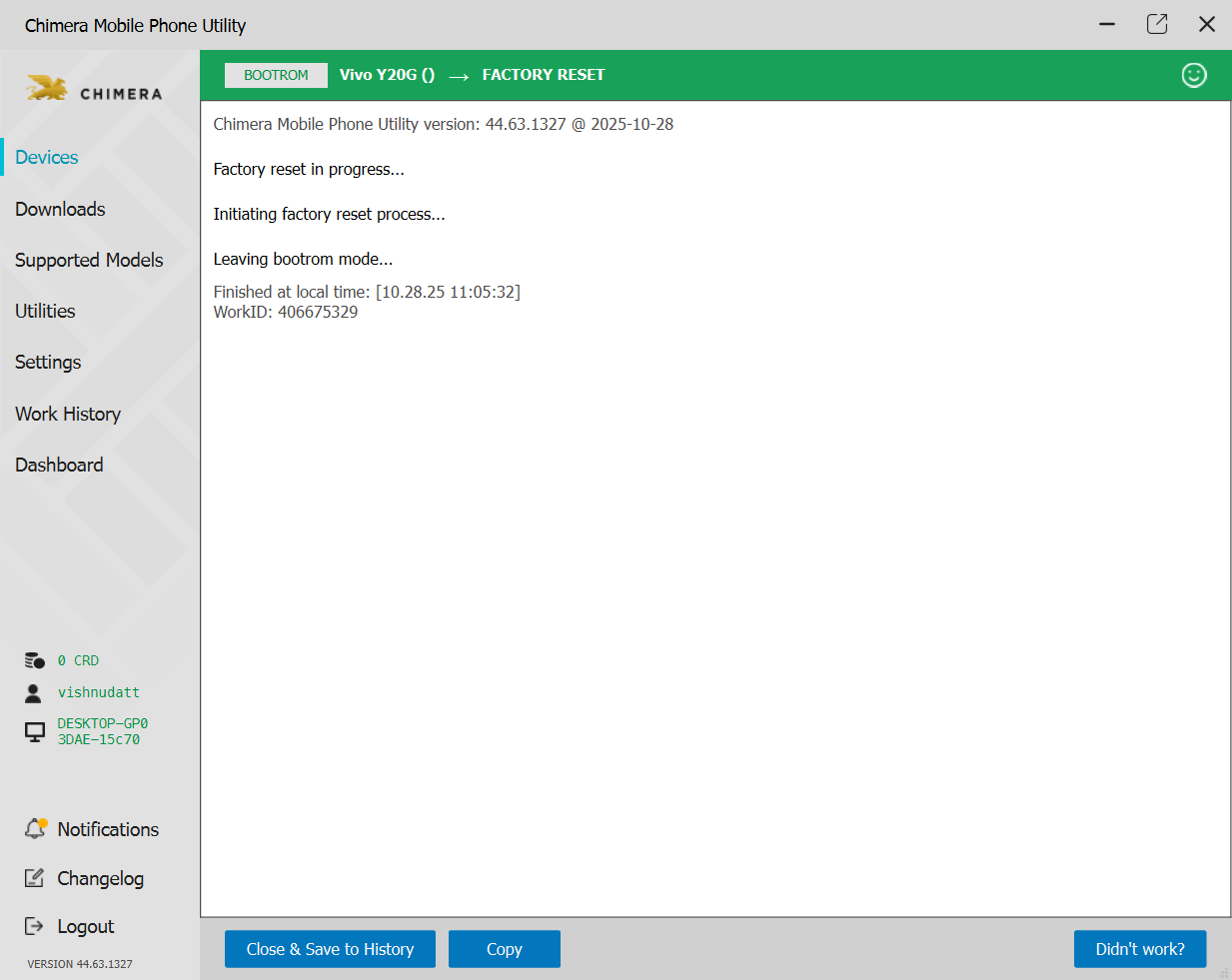Click the Logout text link

pyautogui.click(x=86, y=926)
